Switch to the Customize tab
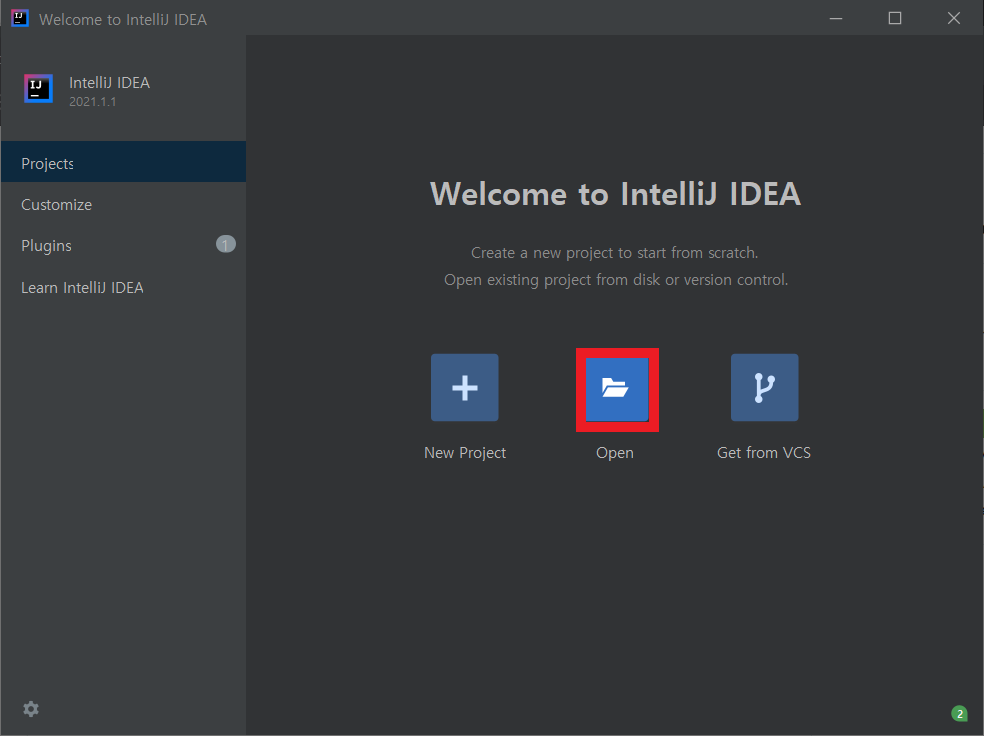Image resolution: width=984 pixels, height=736 pixels. coord(124,205)
